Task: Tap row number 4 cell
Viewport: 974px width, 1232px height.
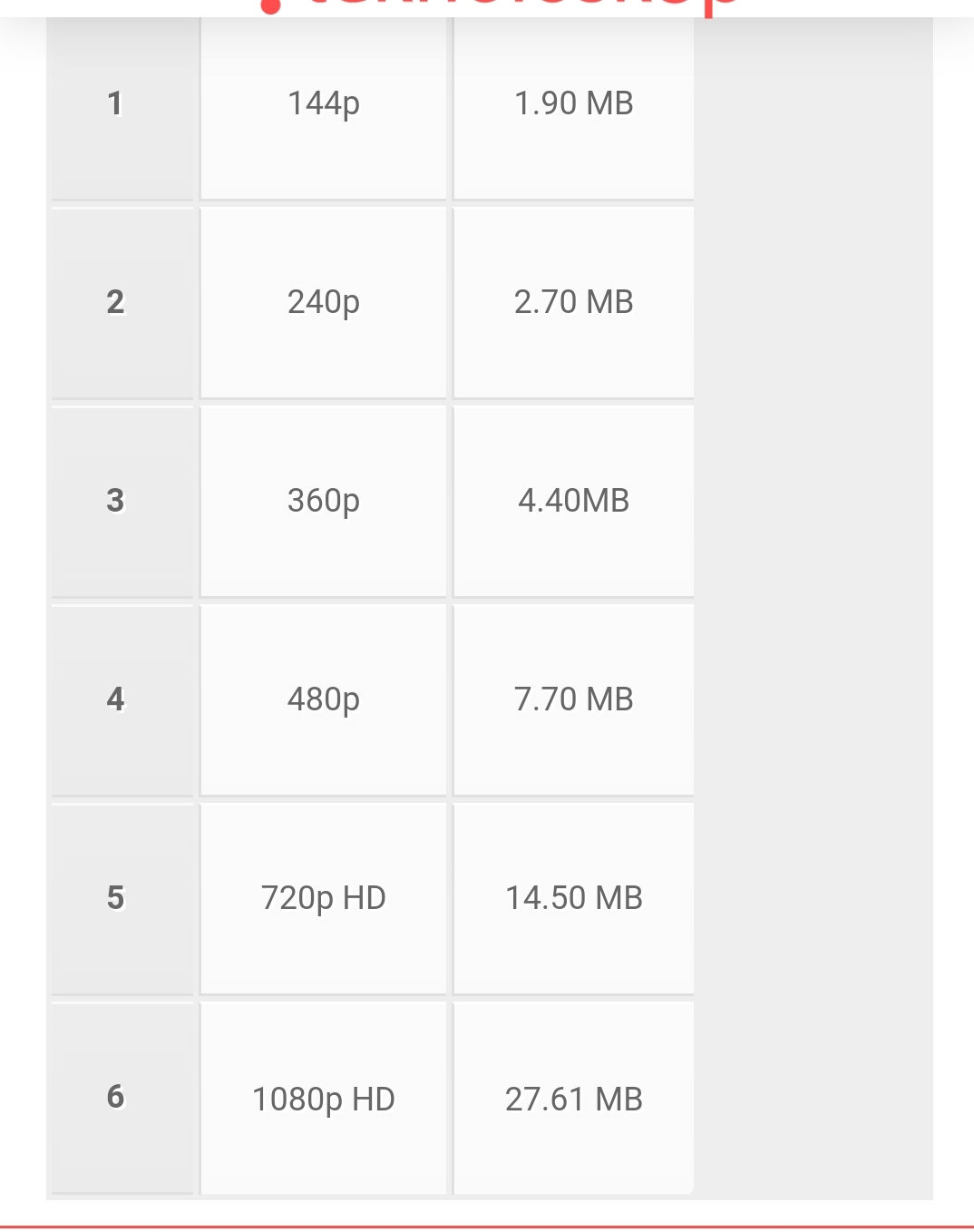Action: point(122,699)
